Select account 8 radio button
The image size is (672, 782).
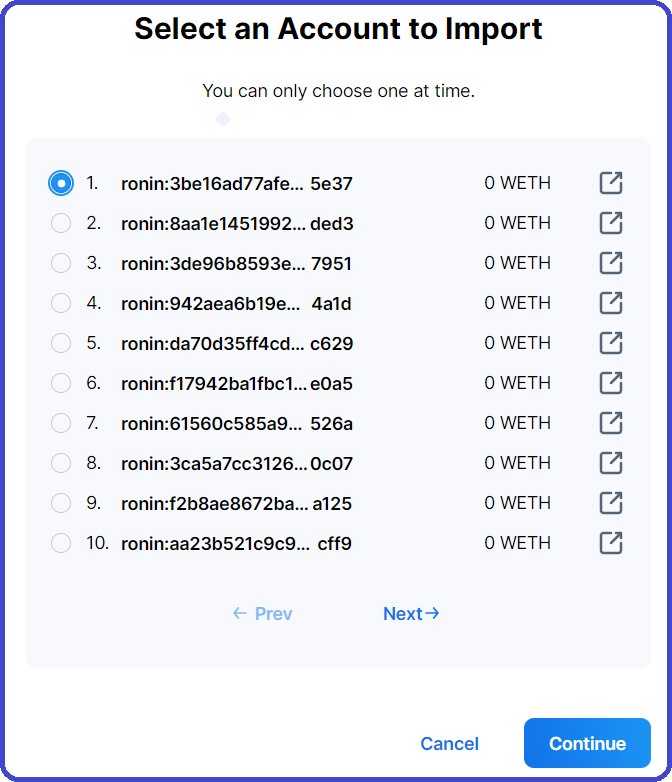(x=61, y=463)
